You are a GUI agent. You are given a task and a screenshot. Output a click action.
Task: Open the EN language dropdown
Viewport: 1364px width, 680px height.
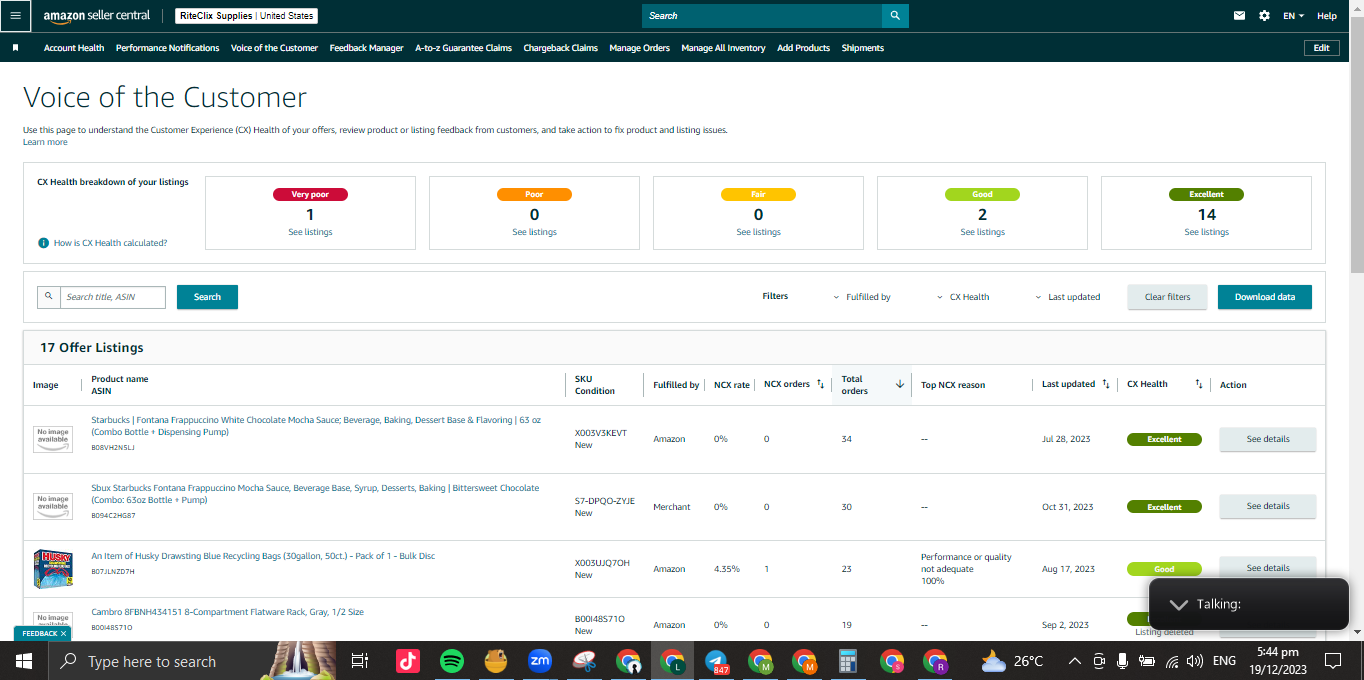1294,16
